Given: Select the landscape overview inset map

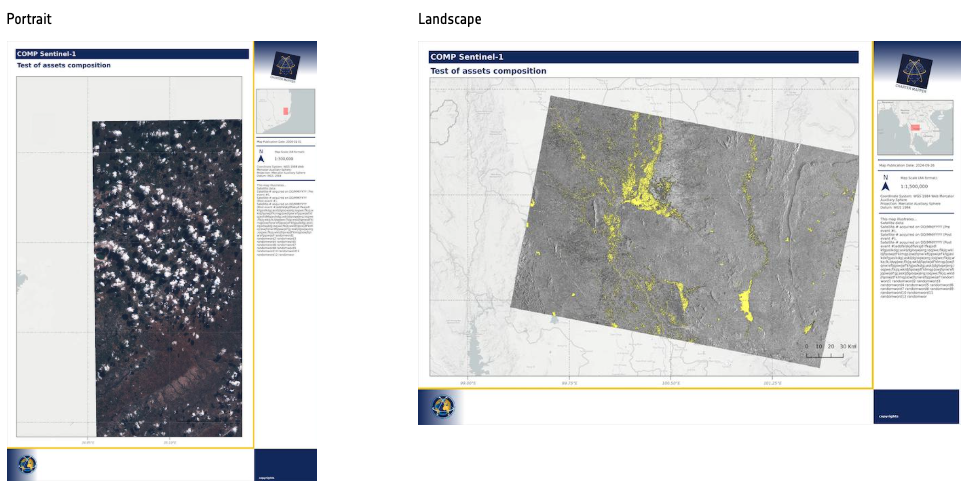Looking at the screenshot, I should (x=913, y=130).
